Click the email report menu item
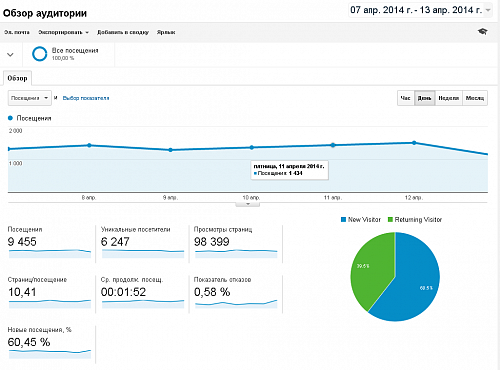Screen dimensions: 500x370 coord(17,32)
